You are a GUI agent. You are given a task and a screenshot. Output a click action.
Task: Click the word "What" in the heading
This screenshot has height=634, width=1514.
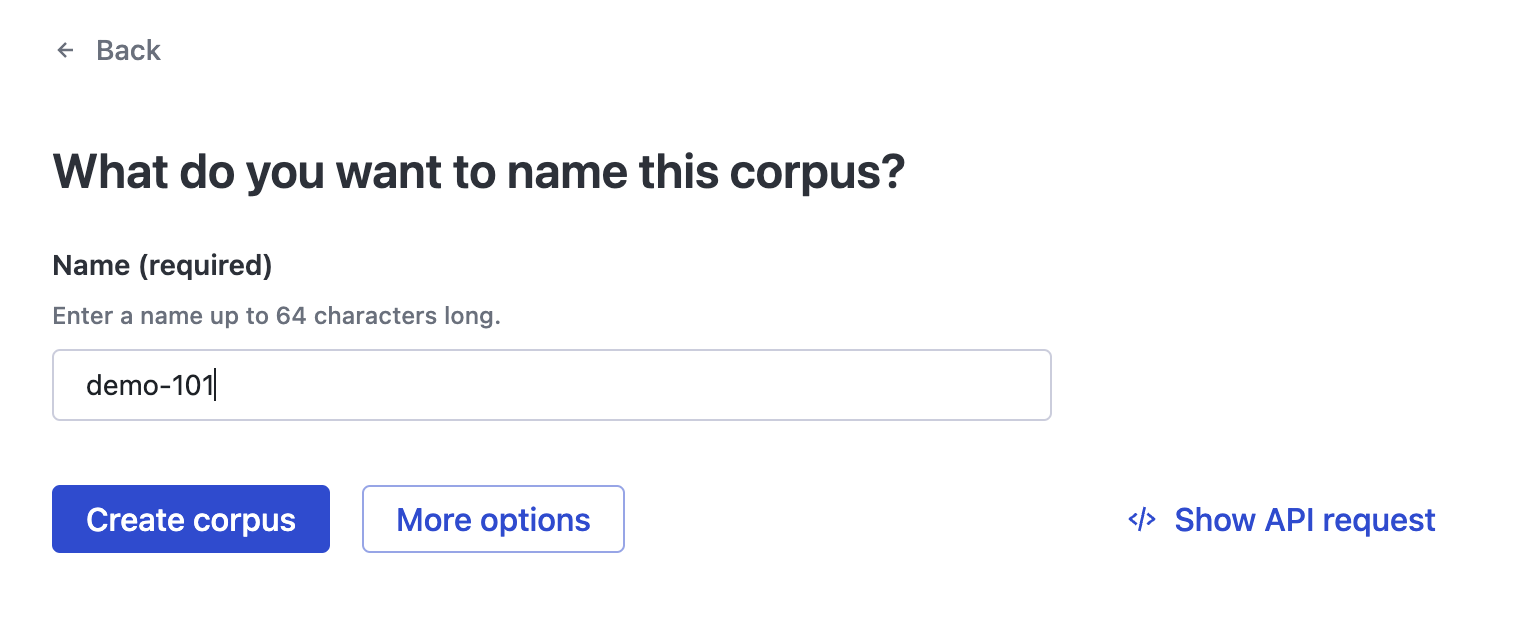pos(108,172)
